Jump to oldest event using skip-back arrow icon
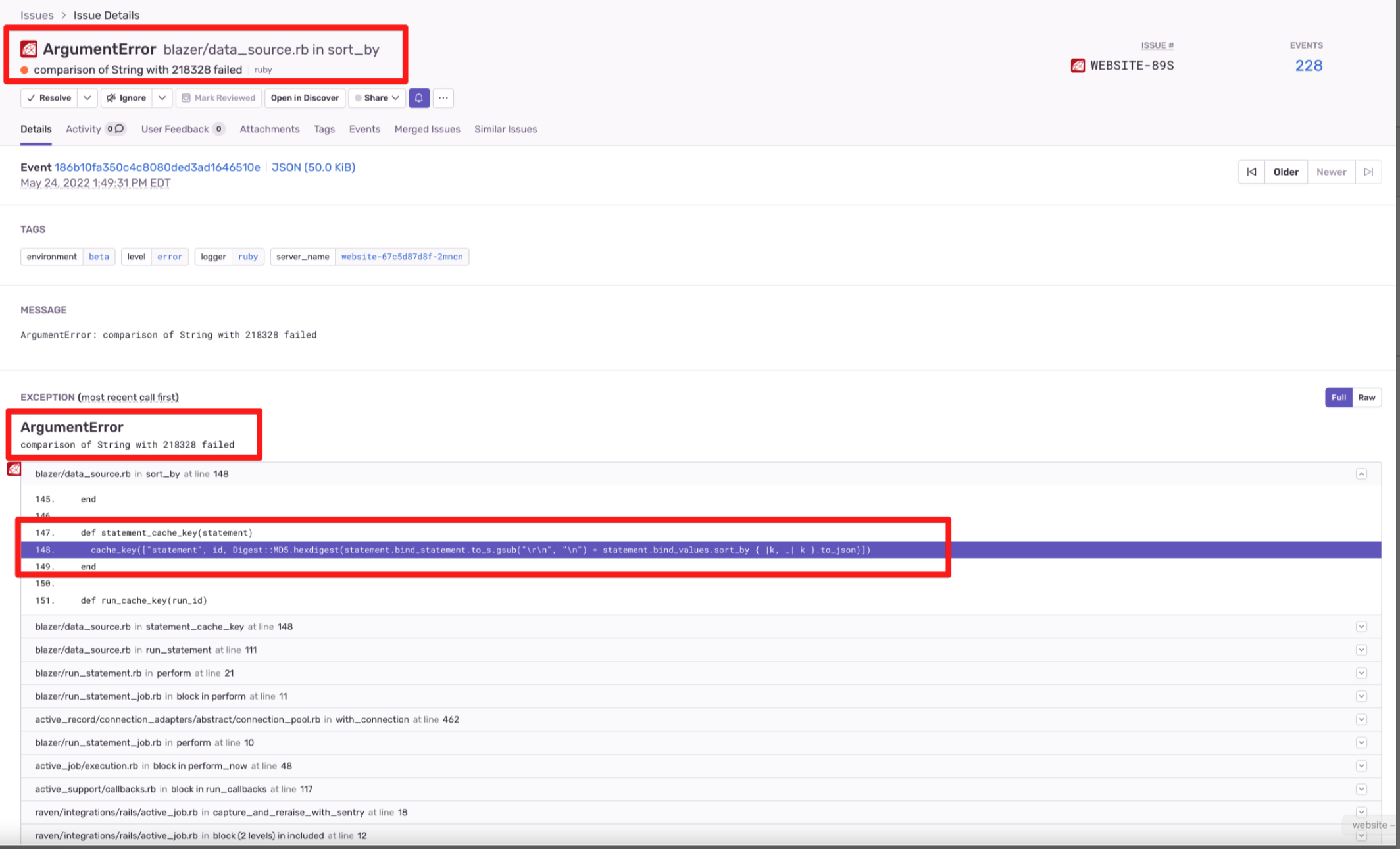 click(x=1251, y=171)
